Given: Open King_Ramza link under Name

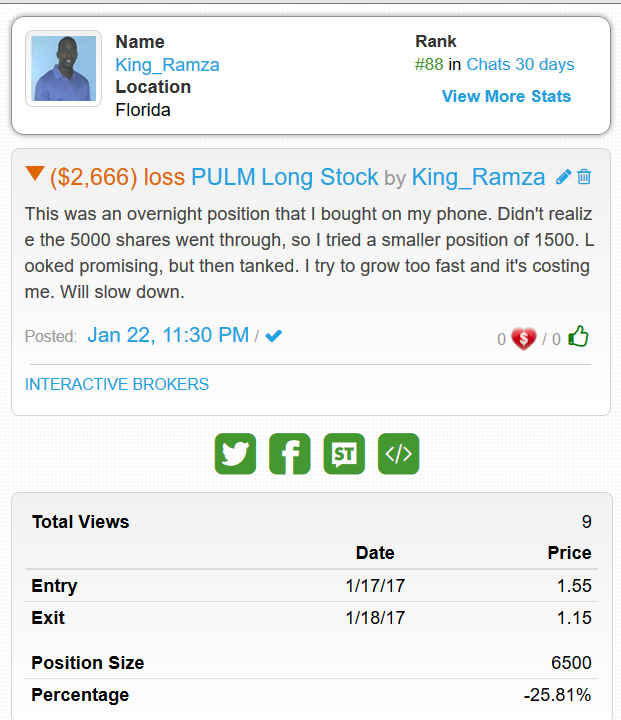Looking at the screenshot, I should 167,65.
